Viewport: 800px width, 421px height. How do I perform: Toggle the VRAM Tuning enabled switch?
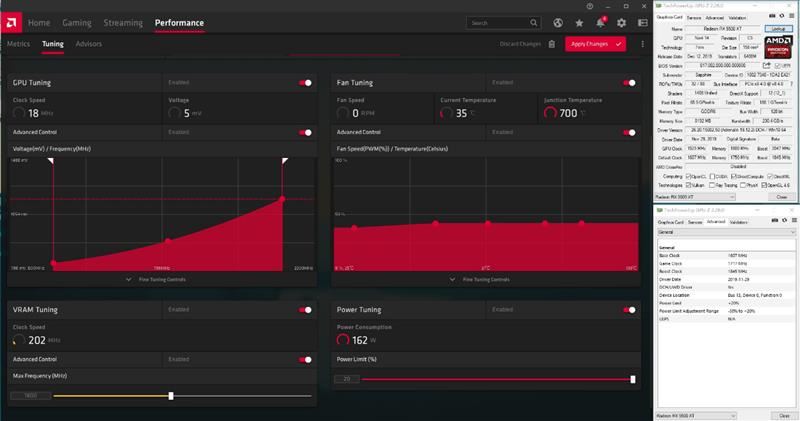pyautogui.click(x=305, y=310)
